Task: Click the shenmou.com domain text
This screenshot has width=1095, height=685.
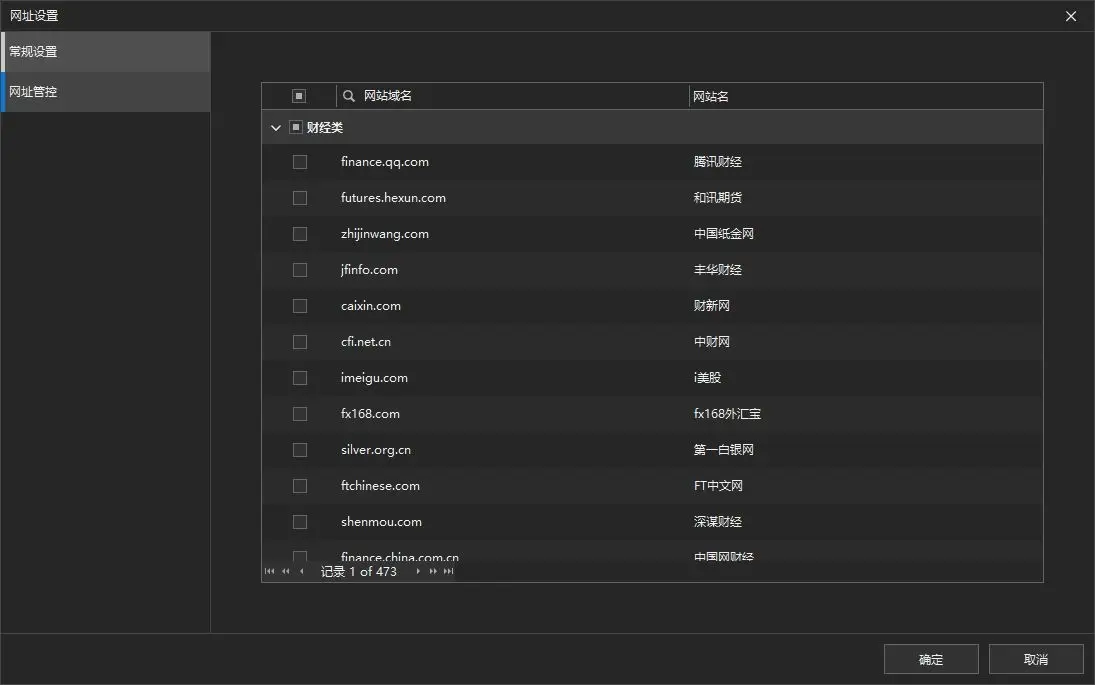Action: [x=381, y=522]
